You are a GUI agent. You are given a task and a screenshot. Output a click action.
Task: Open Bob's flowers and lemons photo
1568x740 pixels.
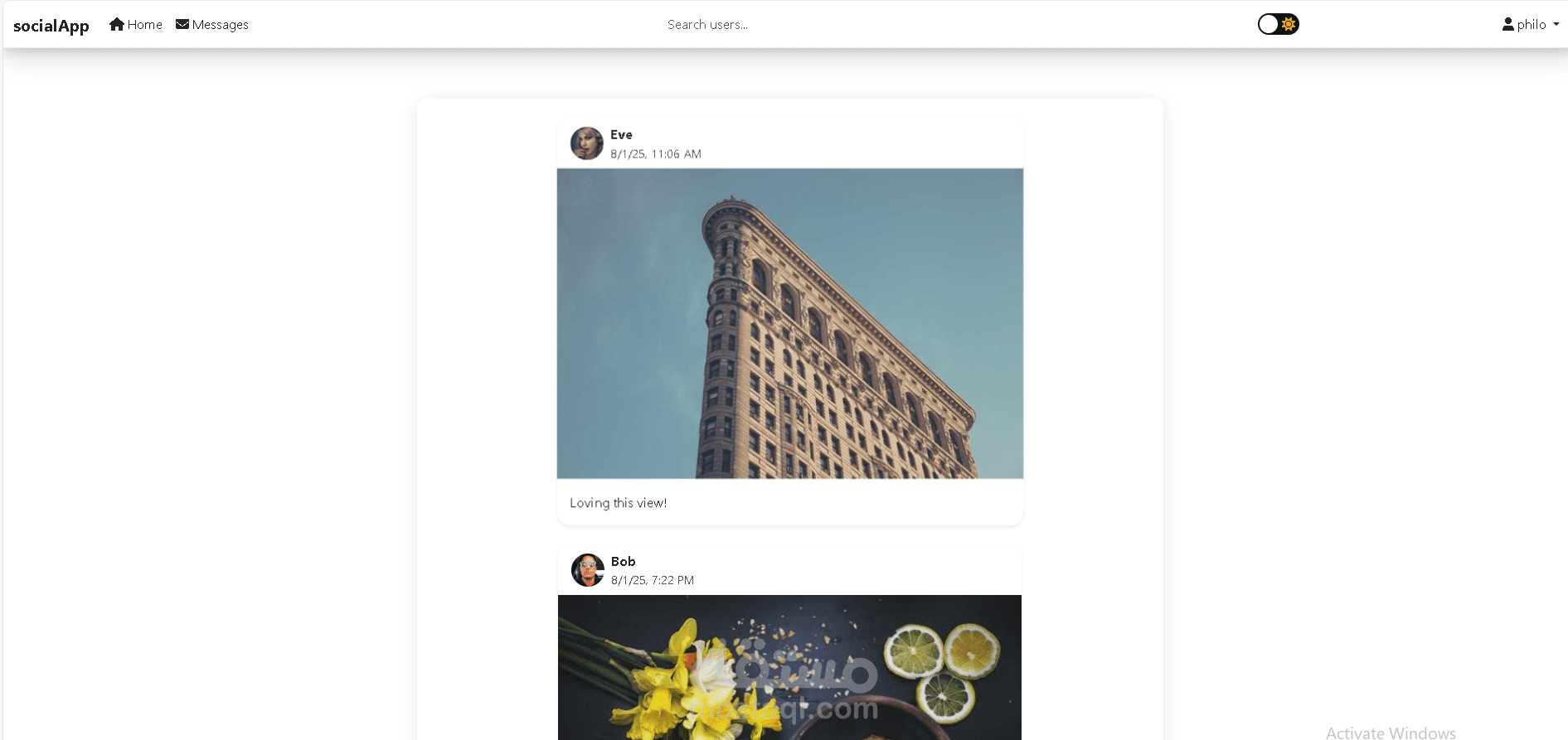tap(789, 667)
